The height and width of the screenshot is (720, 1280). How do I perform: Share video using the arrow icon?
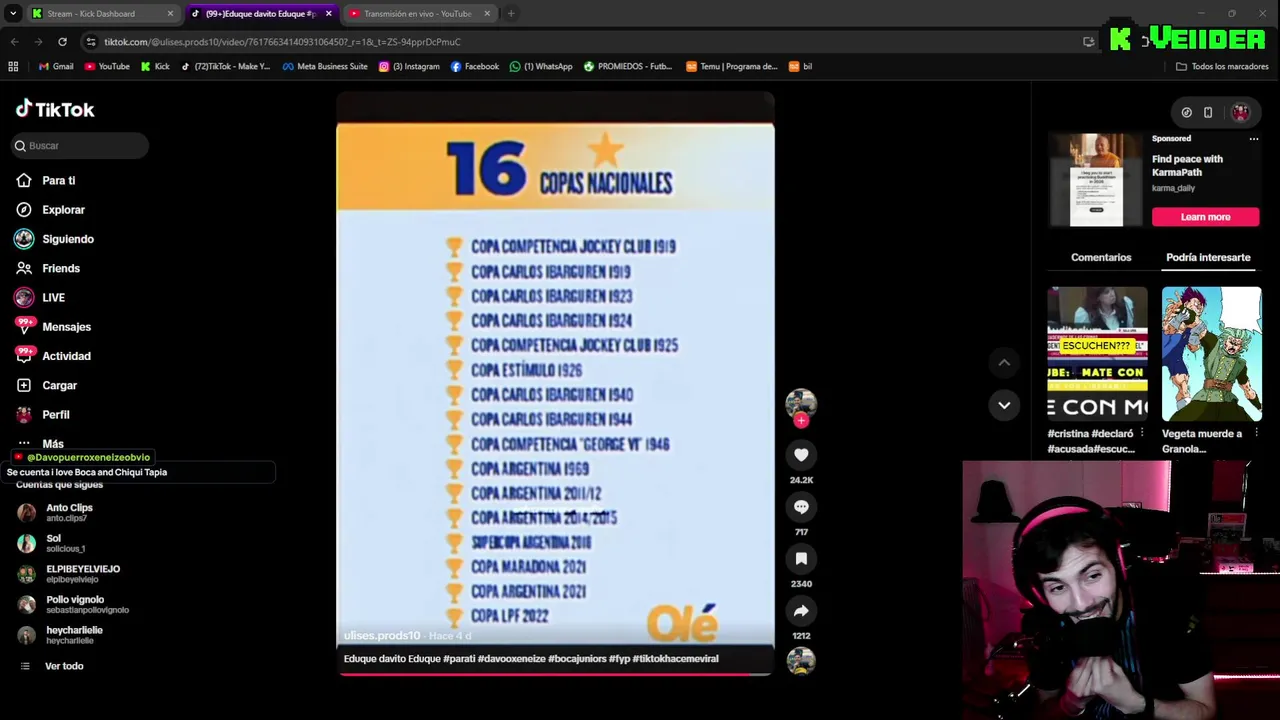click(801, 611)
